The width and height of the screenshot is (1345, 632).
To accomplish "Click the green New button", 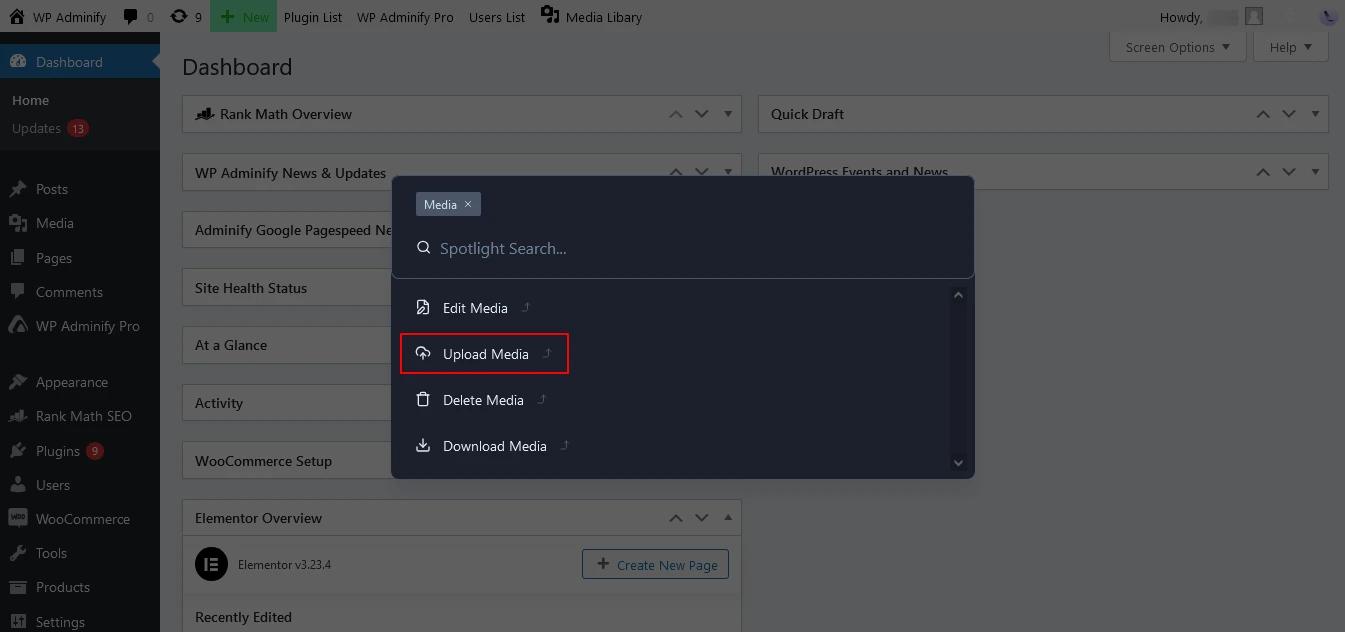I will 243,17.
